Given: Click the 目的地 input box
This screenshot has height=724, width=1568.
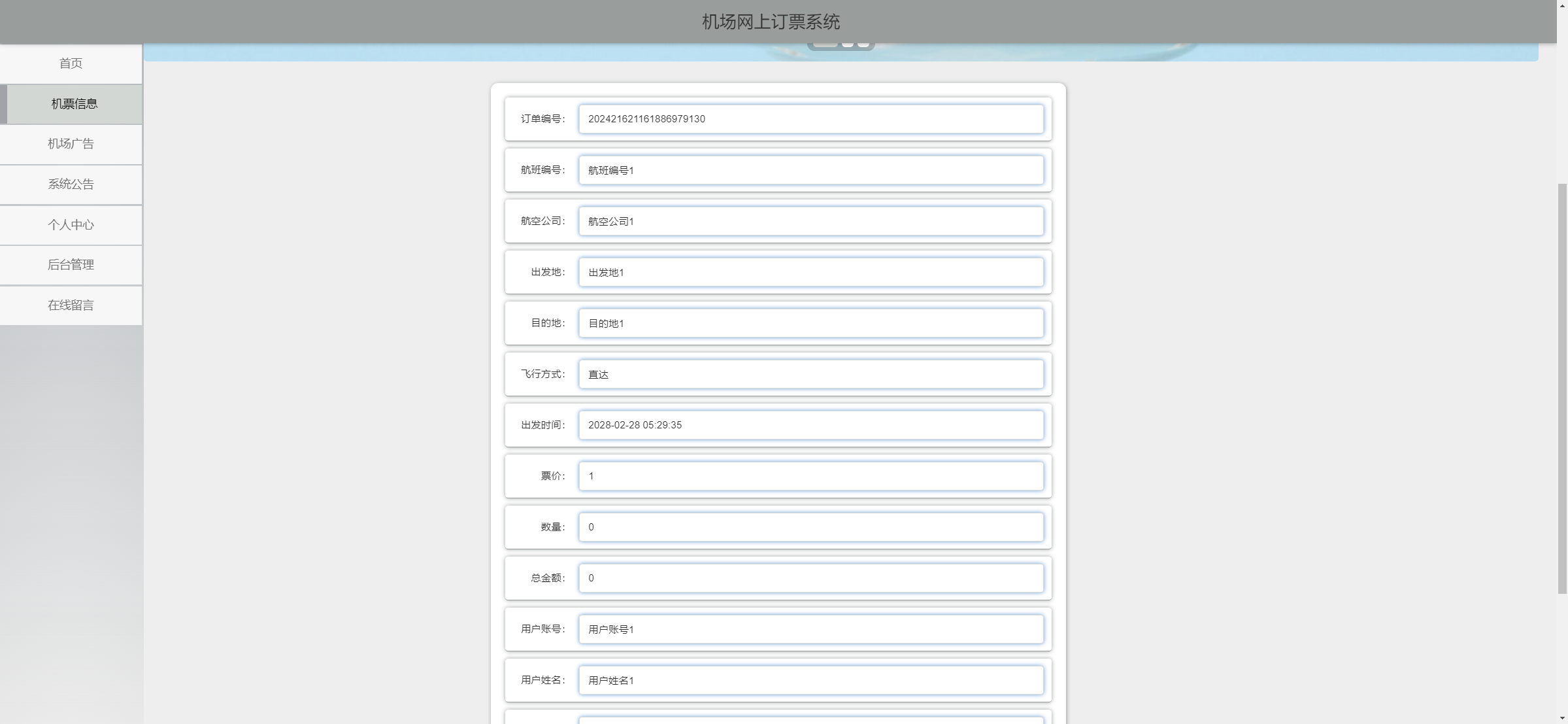Looking at the screenshot, I should [810, 323].
